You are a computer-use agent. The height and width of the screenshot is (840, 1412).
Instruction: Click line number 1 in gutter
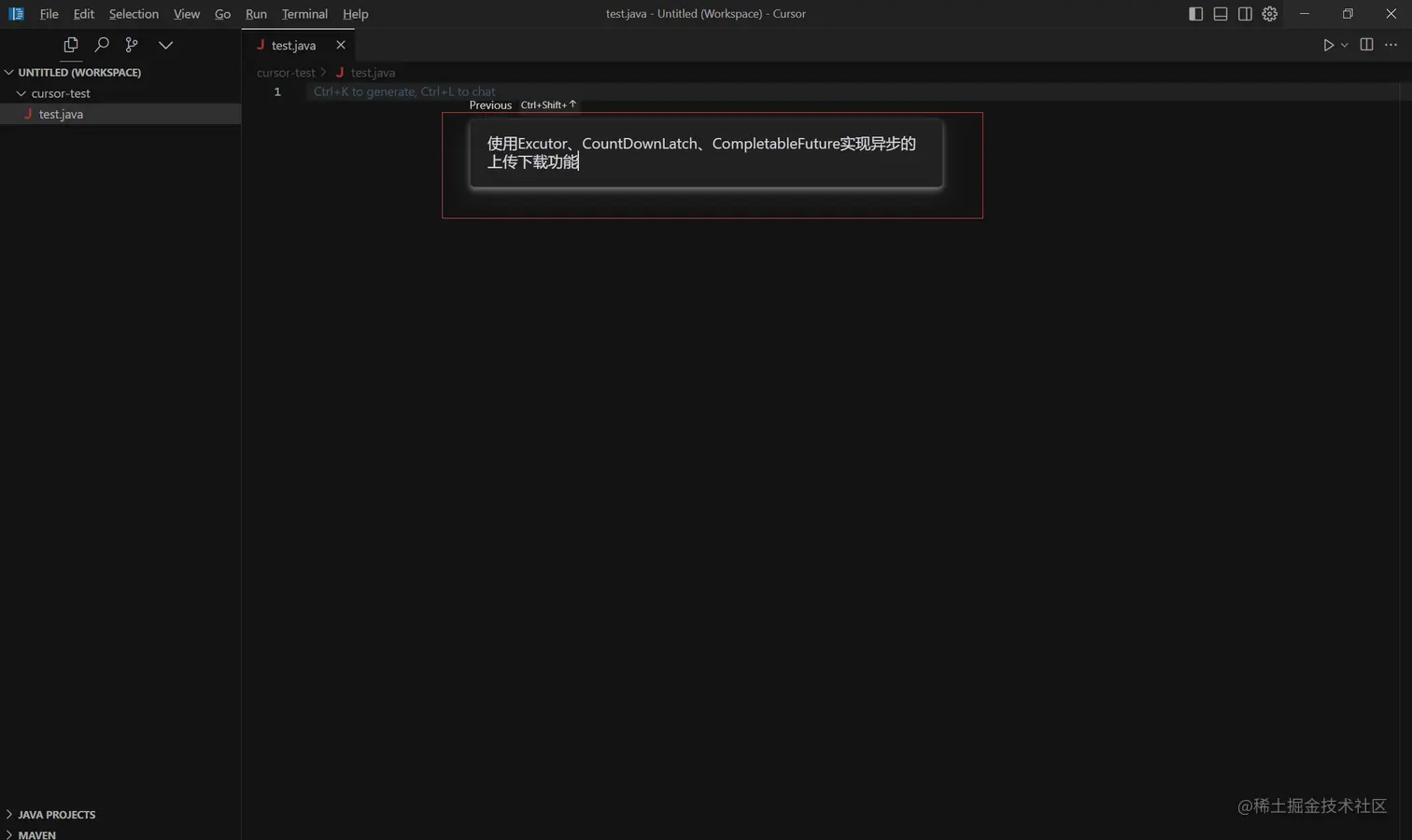277,91
